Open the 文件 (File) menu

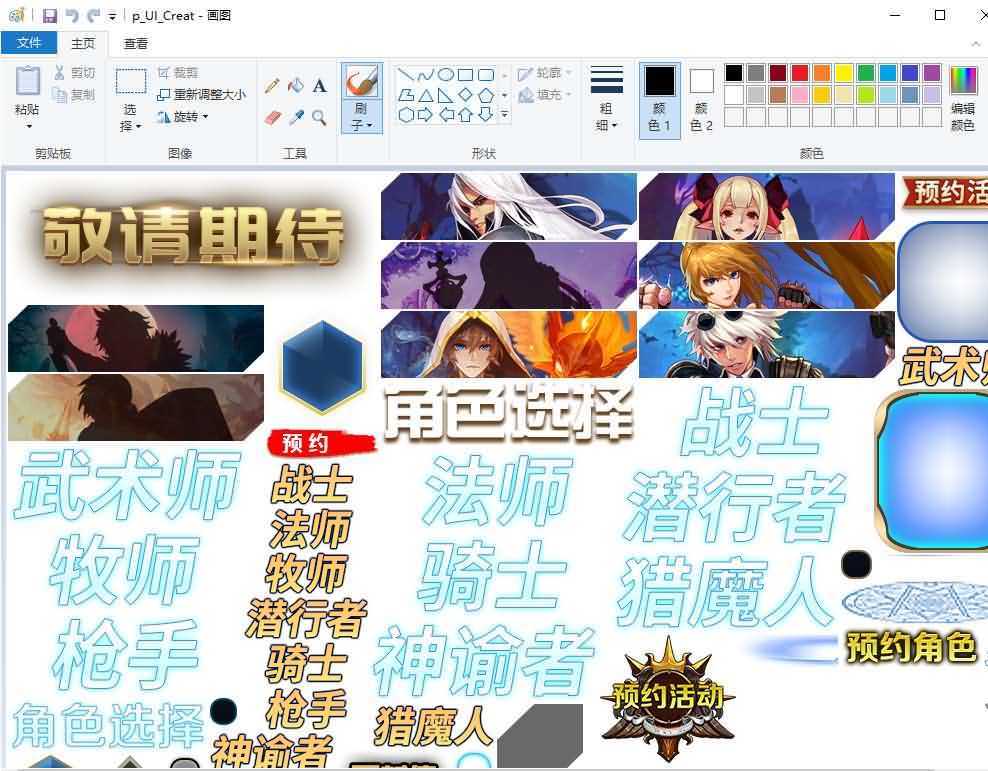pos(29,43)
